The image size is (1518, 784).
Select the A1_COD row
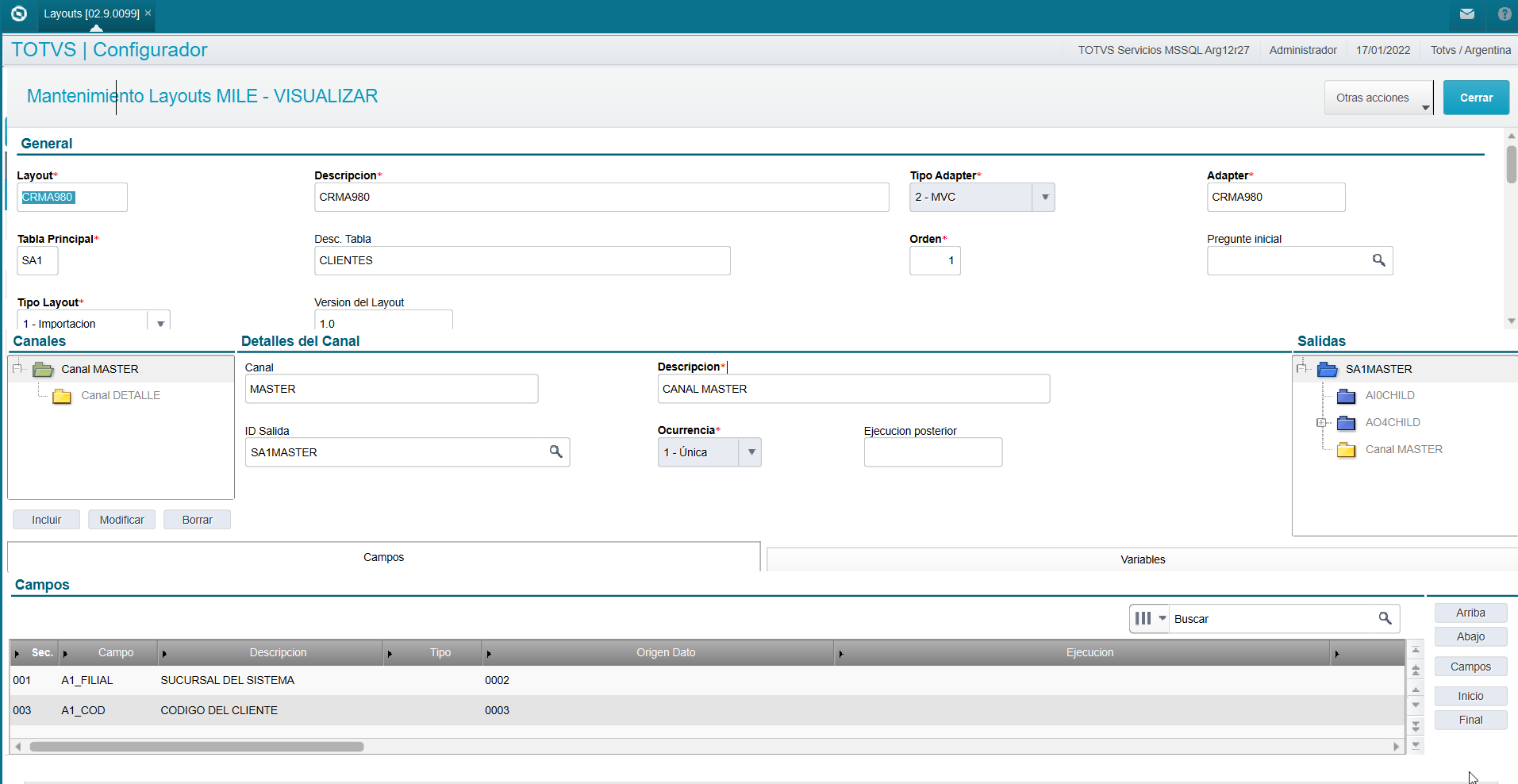[706, 710]
